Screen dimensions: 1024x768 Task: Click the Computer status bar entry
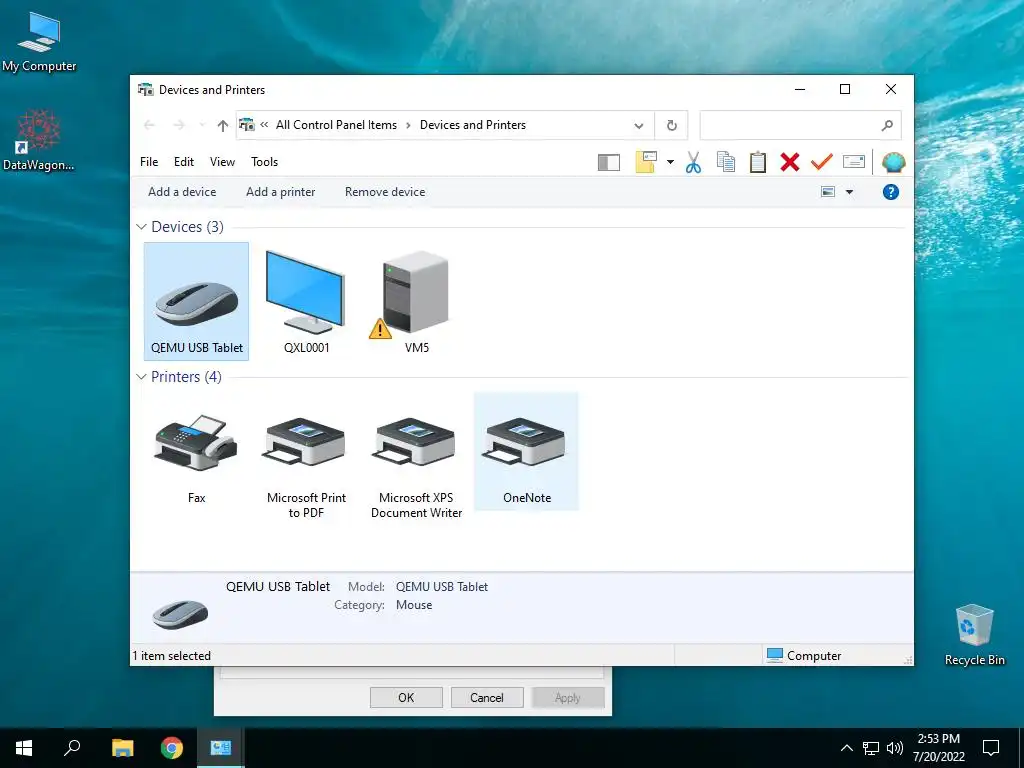click(x=804, y=656)
